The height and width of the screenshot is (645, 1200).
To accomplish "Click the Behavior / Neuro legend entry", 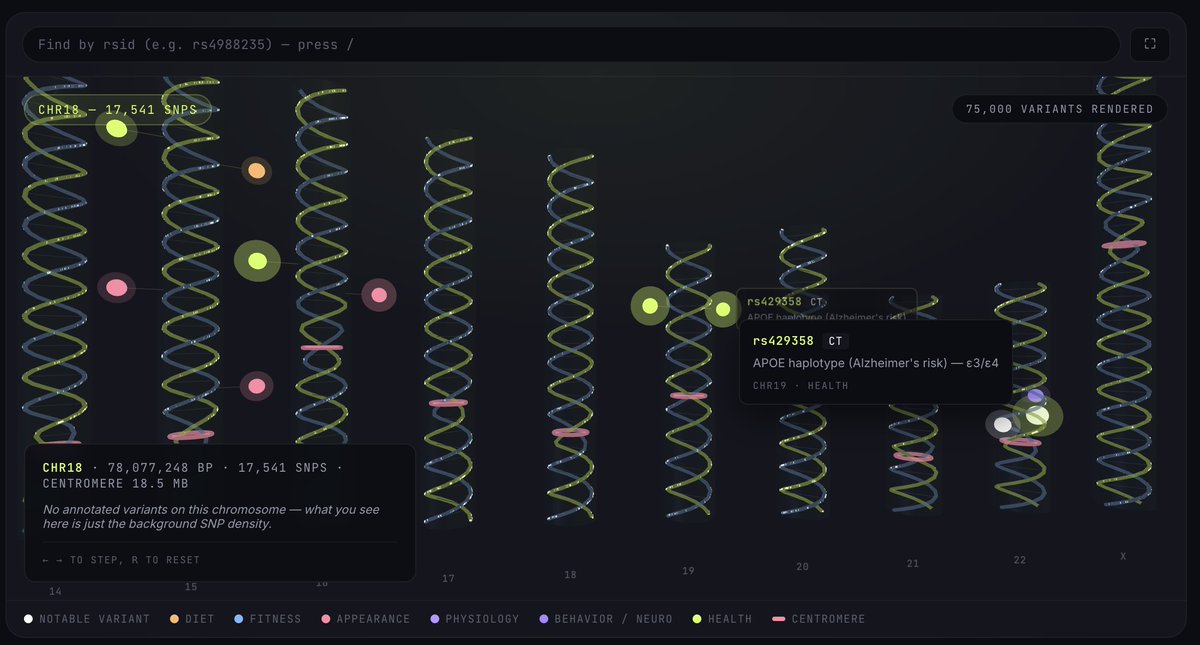I will [x=604, y=619].
